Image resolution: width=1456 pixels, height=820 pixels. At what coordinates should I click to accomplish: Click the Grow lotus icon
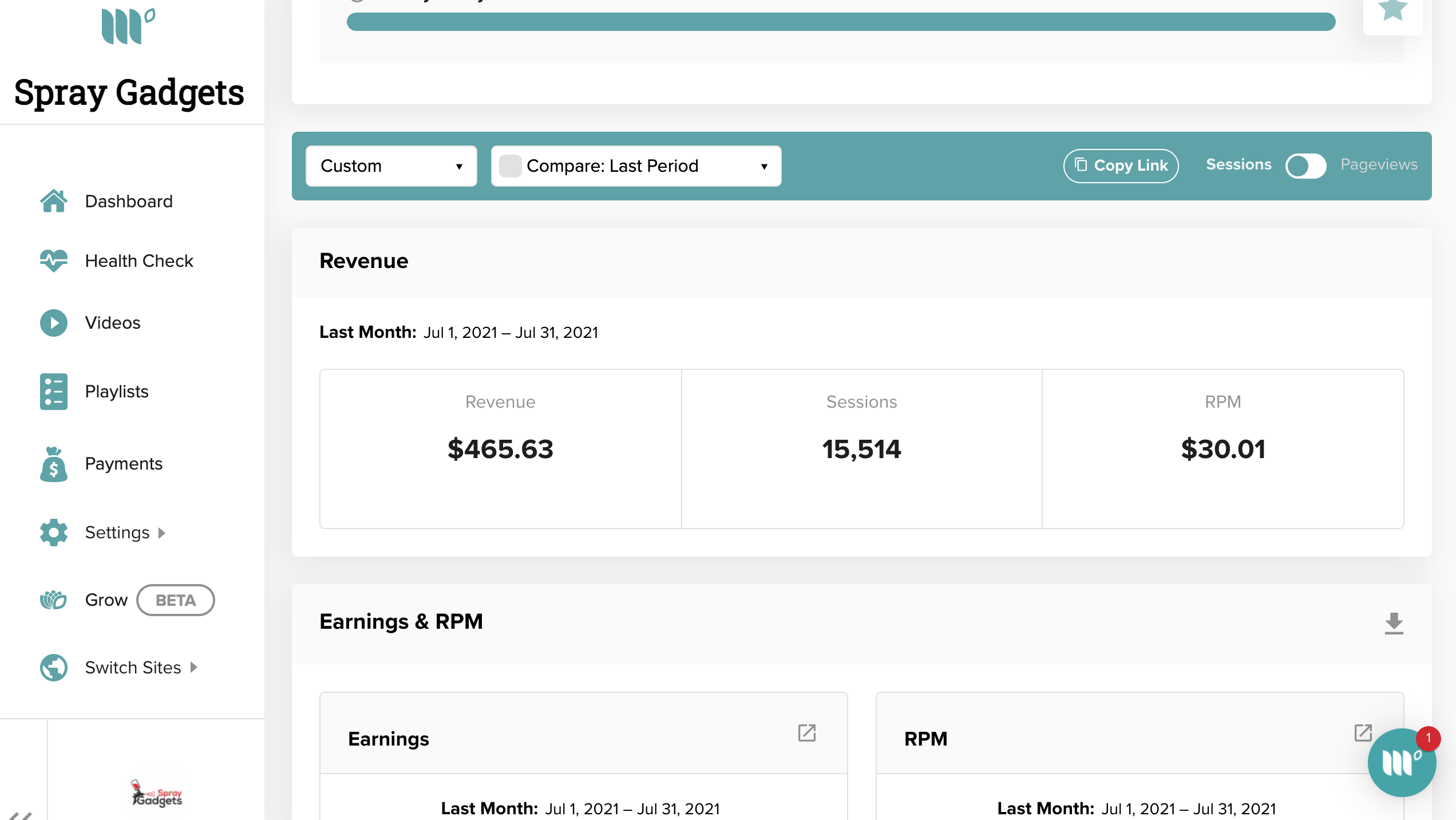click(x=54, y=600)
